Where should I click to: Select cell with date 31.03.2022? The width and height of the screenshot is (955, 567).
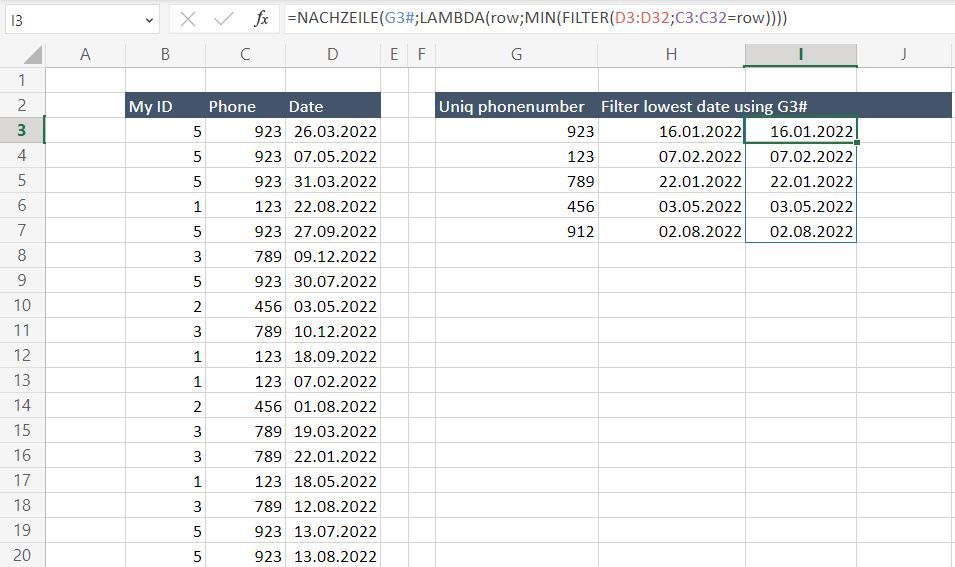point(333,180)
